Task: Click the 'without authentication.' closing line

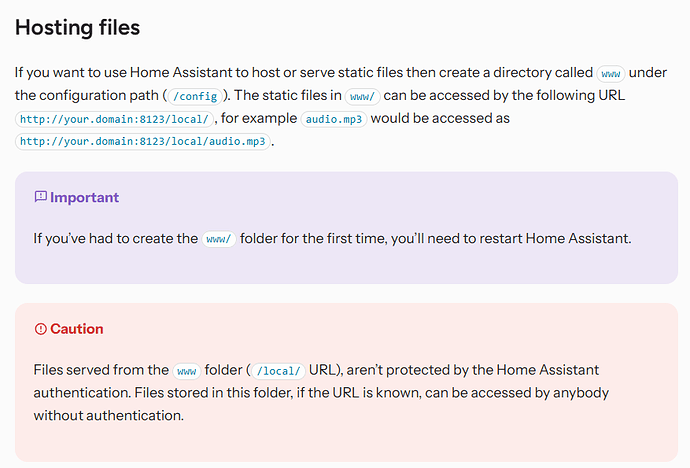Action: point(109,415)
